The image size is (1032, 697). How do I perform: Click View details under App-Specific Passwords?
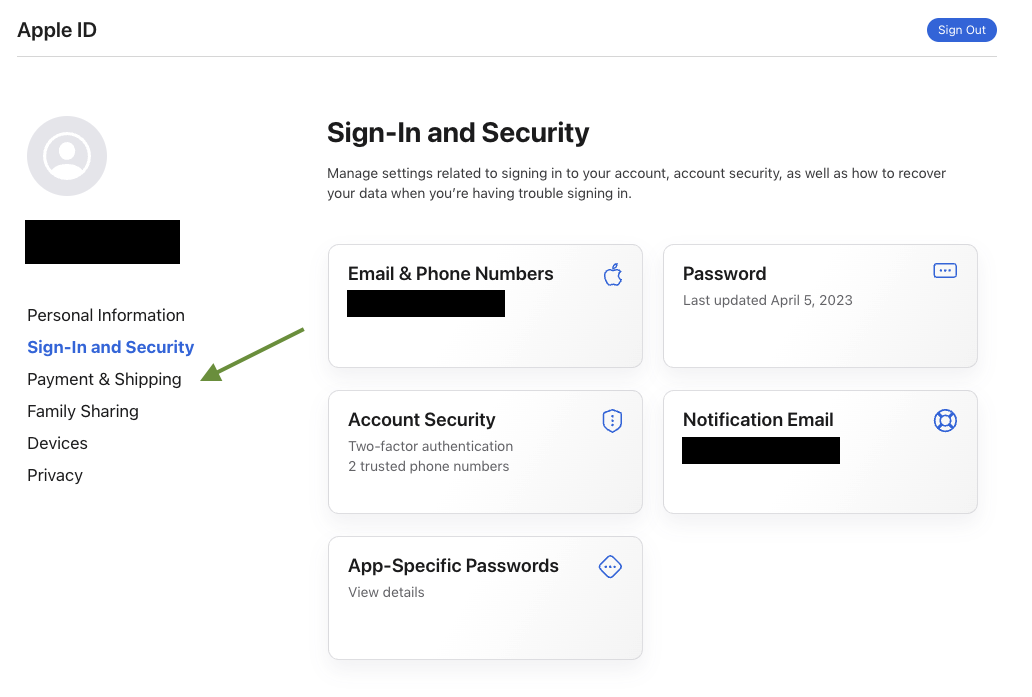[x=386, y=592]
